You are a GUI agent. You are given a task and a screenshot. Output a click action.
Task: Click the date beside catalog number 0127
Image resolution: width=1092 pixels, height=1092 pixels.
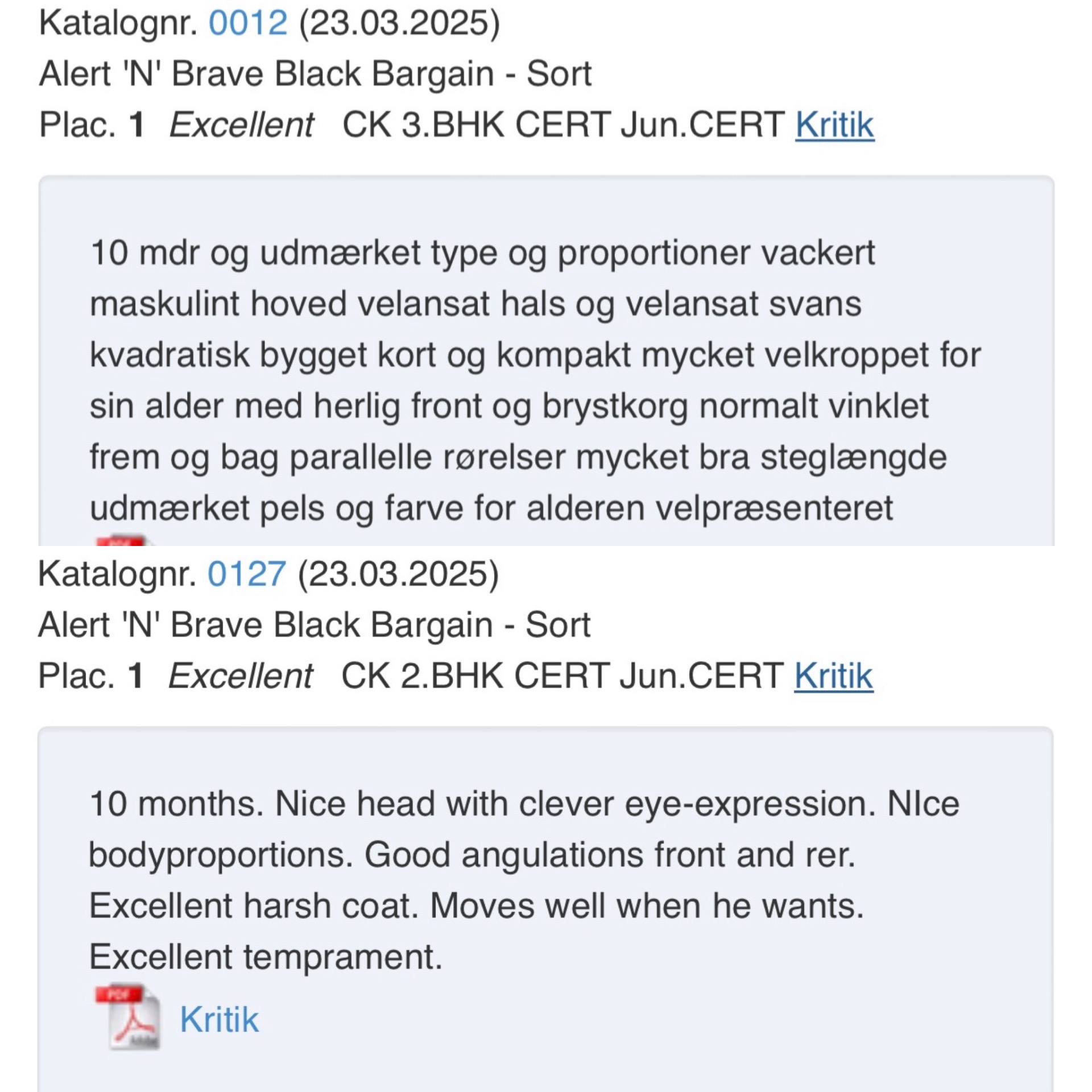click(x=398, y=574)
